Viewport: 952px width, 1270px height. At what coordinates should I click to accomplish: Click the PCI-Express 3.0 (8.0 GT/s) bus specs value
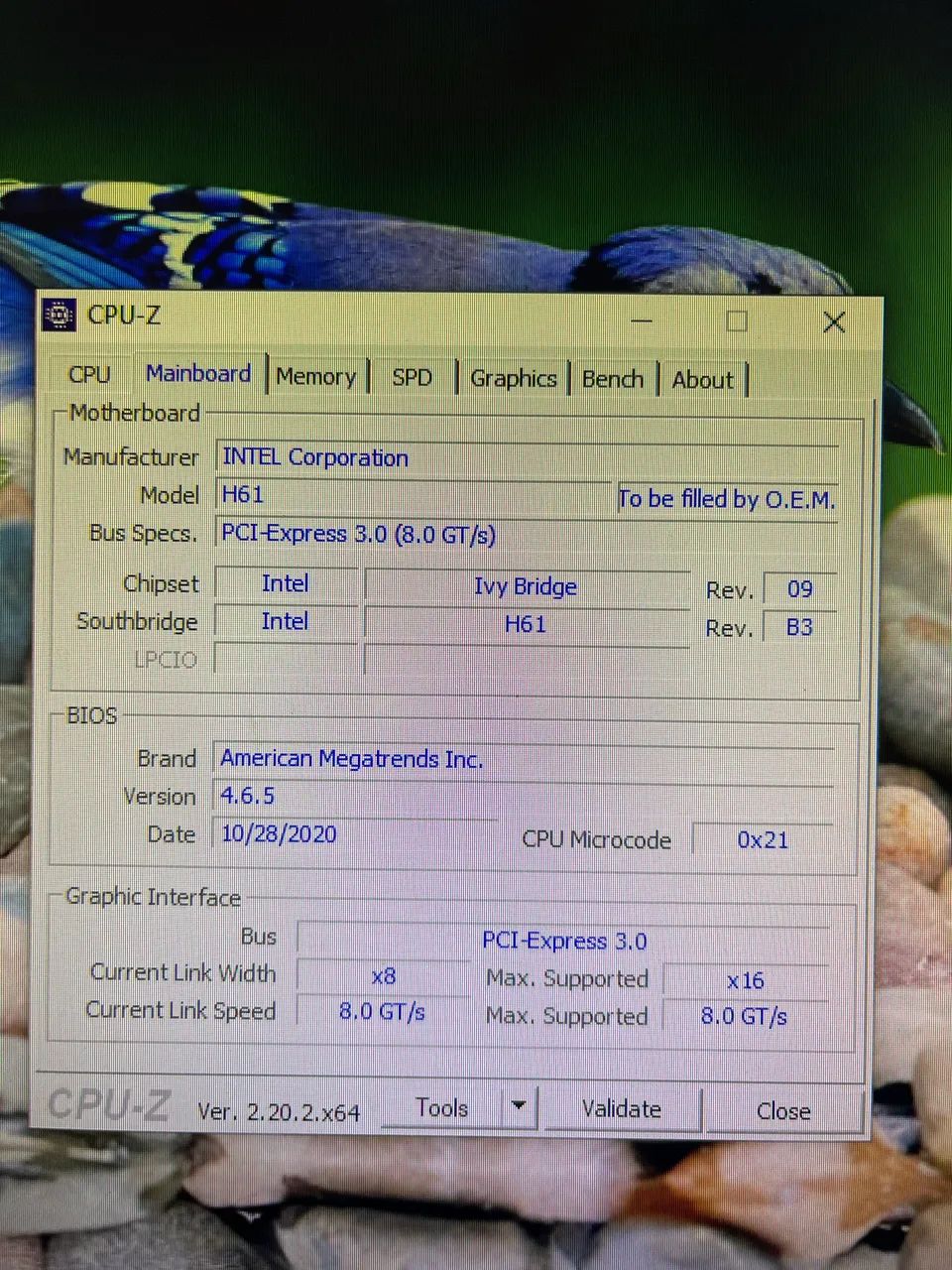(527, 534)
